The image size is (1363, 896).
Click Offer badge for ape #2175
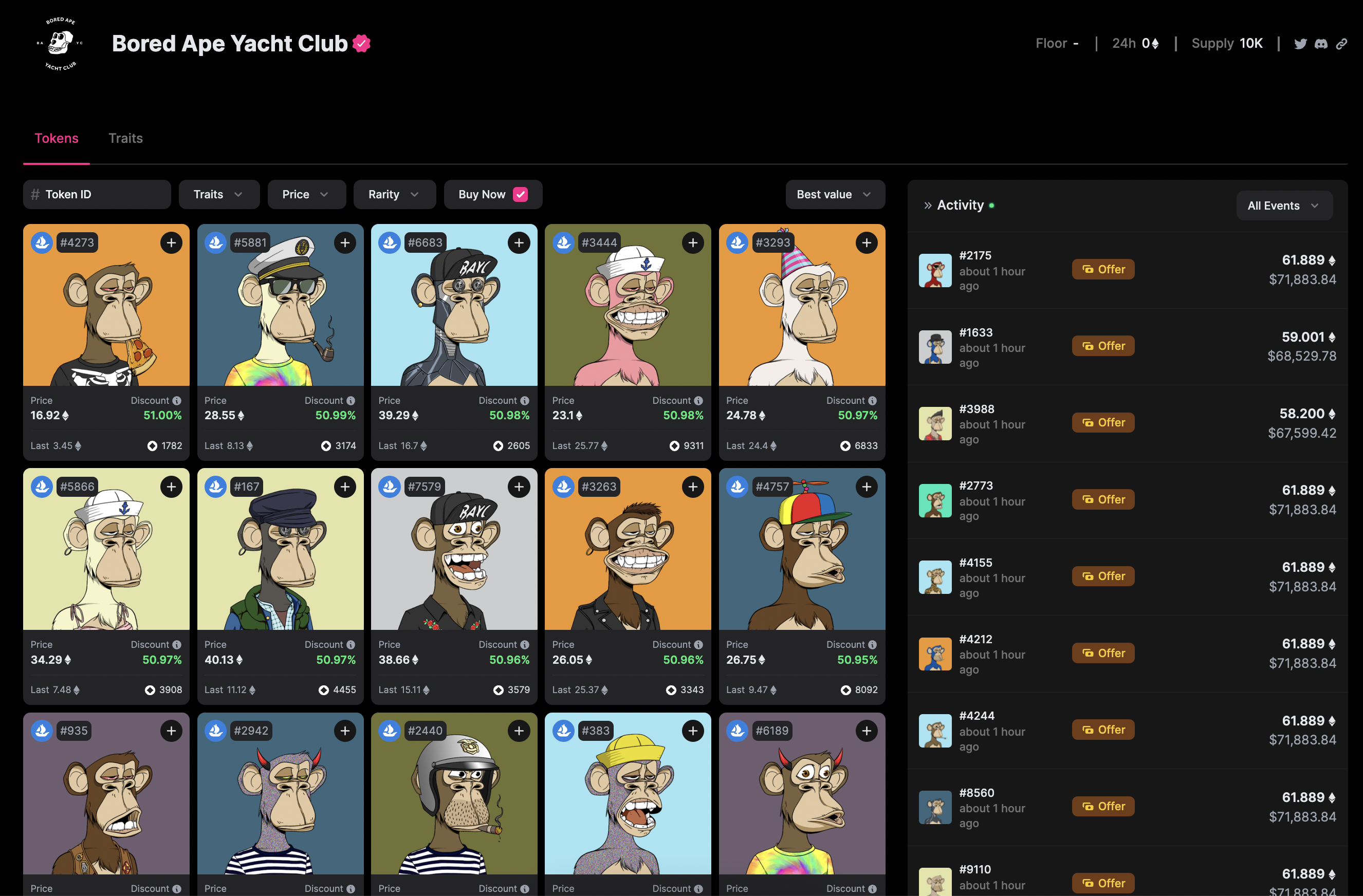[x=1102, y=269]
